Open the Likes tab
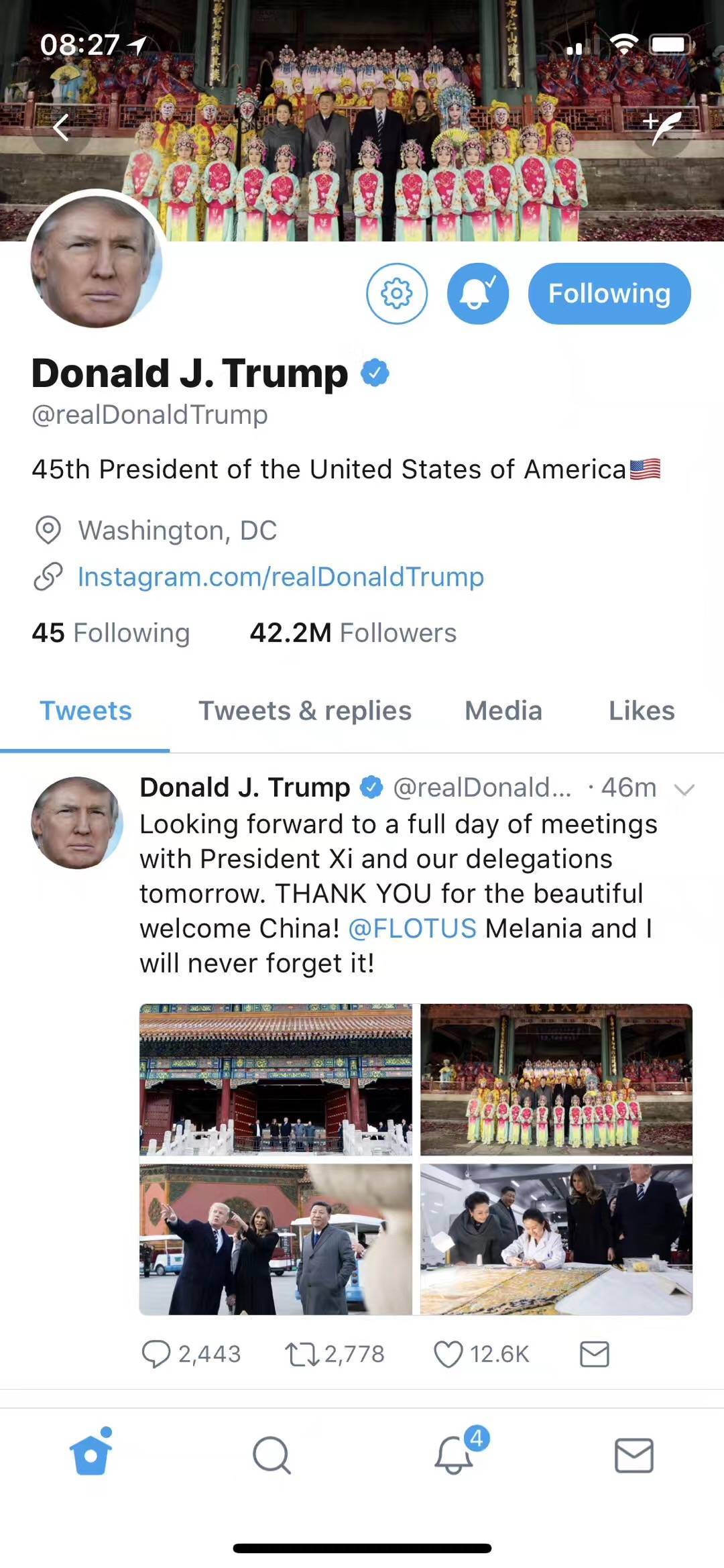The width and height of the screenshot is (724, 1568). 642,711
